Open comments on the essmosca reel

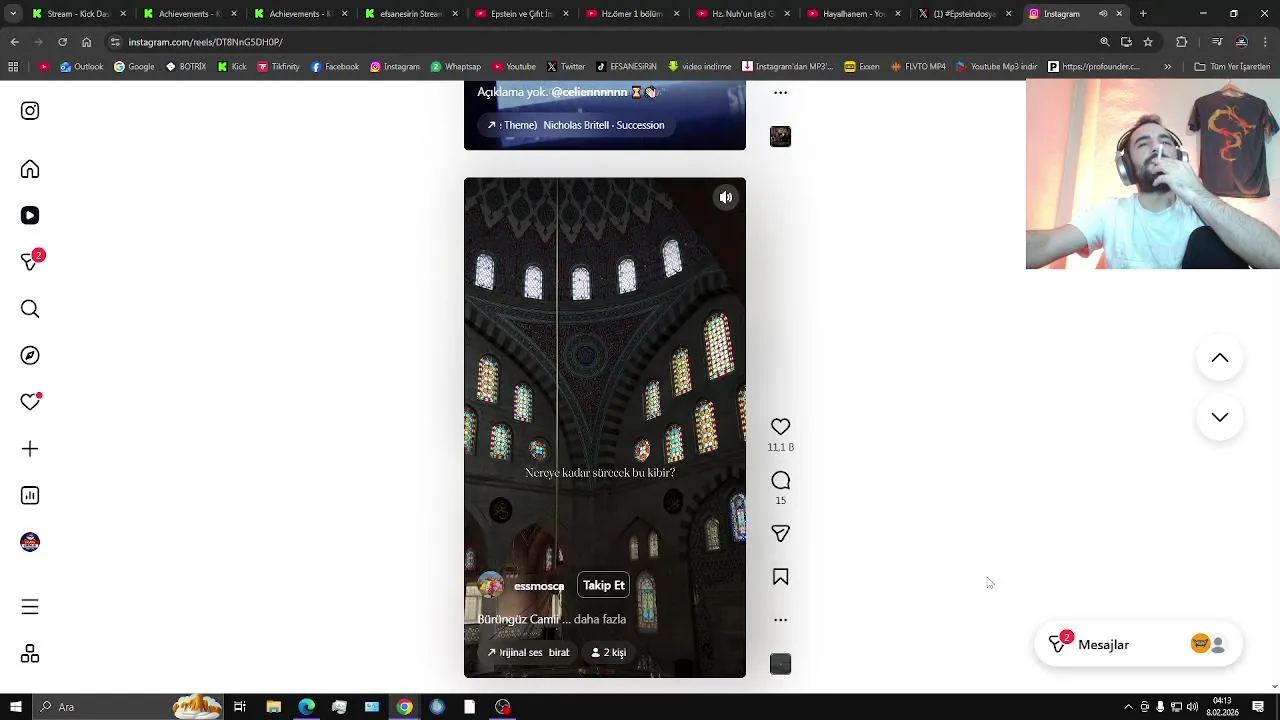tap(781, 481)
